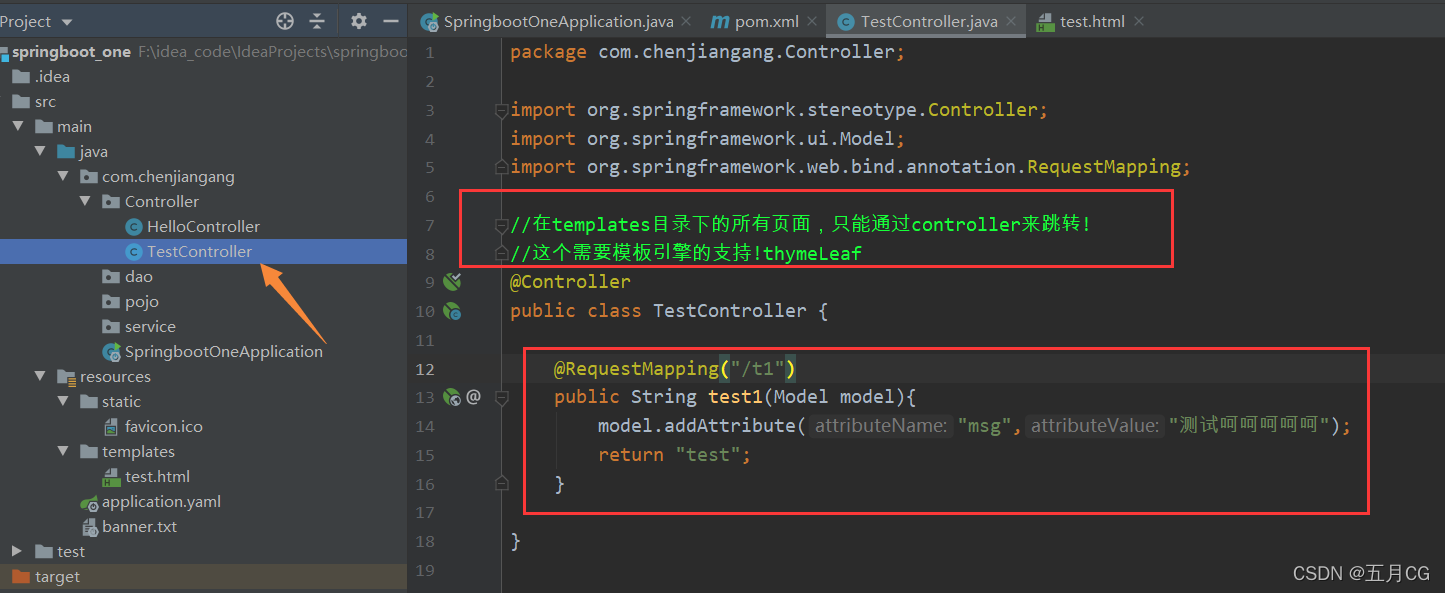Click the banner.txt file icon
This screenshot has width=1445, height=593.
click(89, 527)
